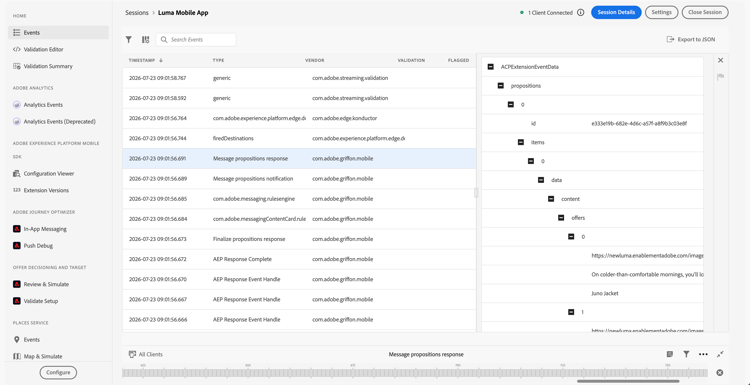
Task: Click the Map & Simulate map icon
Action: 17,356
